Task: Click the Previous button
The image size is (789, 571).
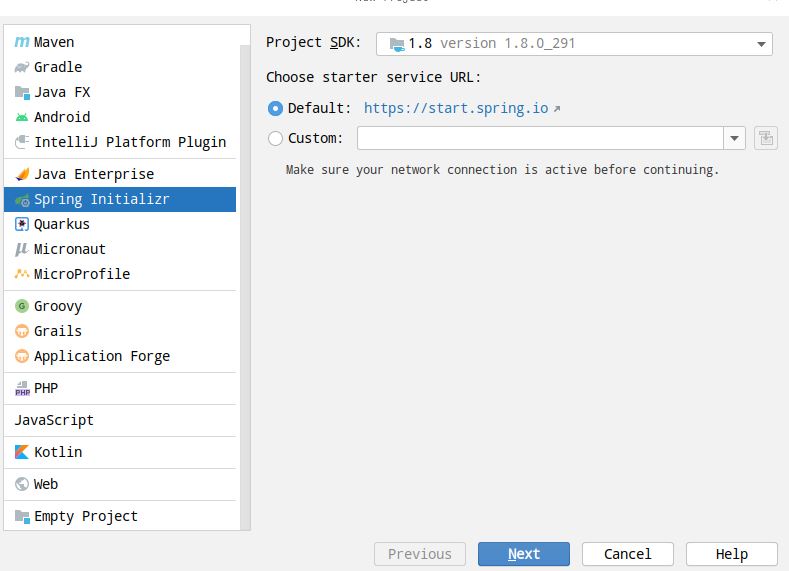Action: pyautogui.click(x=420, y=554)
